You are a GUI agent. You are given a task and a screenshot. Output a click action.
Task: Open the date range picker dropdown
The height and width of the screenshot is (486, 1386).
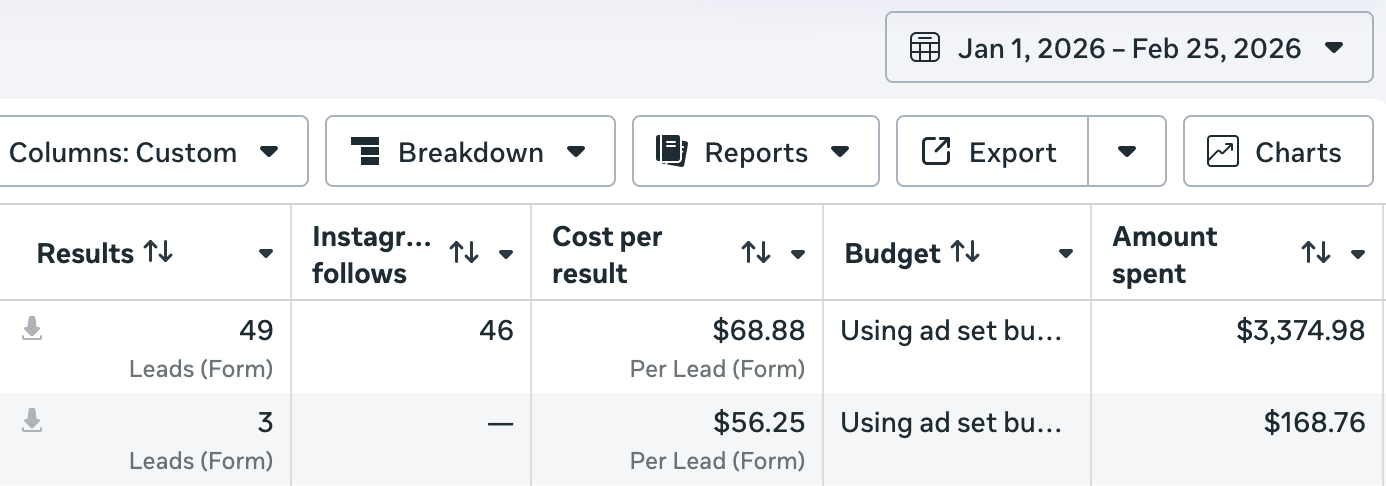click(x=1129, y=47)
